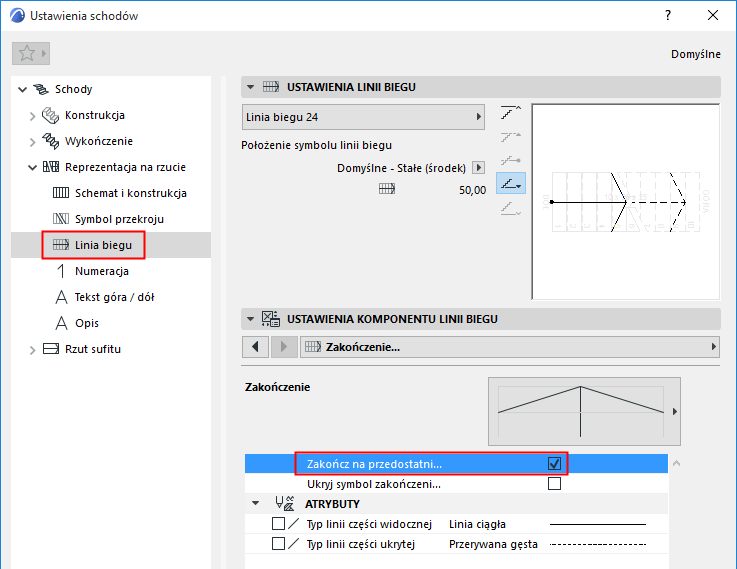Select second walking line symbol icon
Viewport: 737px width, 569px height.
click(510, 137)
